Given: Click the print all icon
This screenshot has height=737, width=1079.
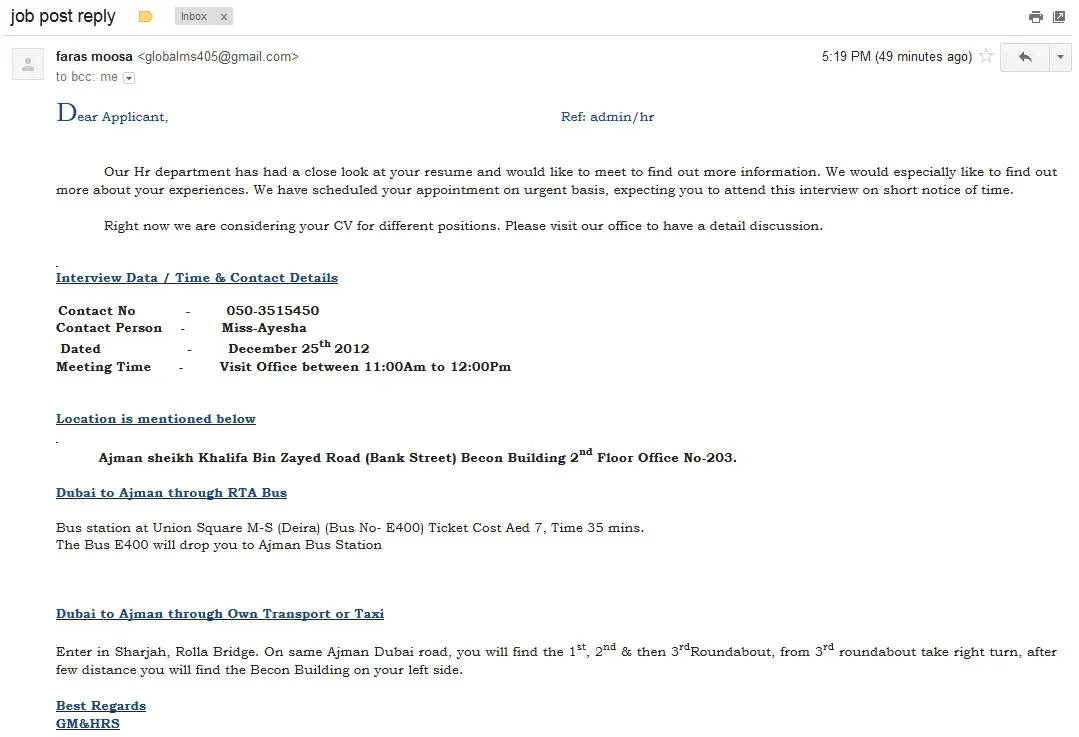Looking at the screenshot, I should pos(1035,17).
